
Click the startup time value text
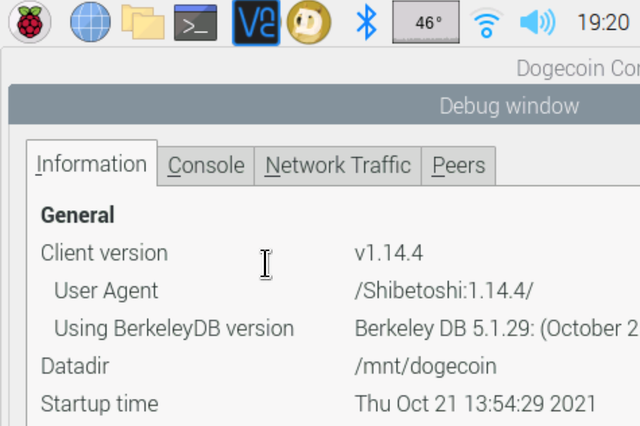coord(476,404)
